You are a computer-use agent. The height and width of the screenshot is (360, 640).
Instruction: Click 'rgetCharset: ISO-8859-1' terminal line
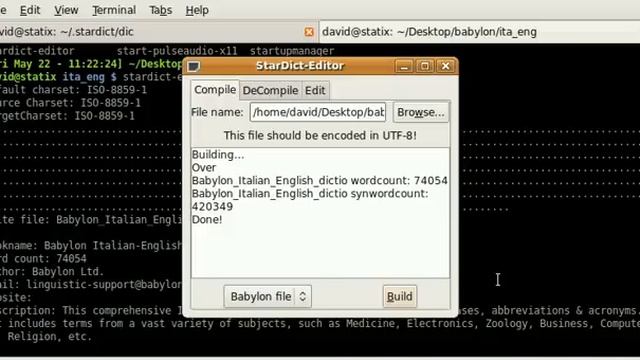tap(67, 116)
